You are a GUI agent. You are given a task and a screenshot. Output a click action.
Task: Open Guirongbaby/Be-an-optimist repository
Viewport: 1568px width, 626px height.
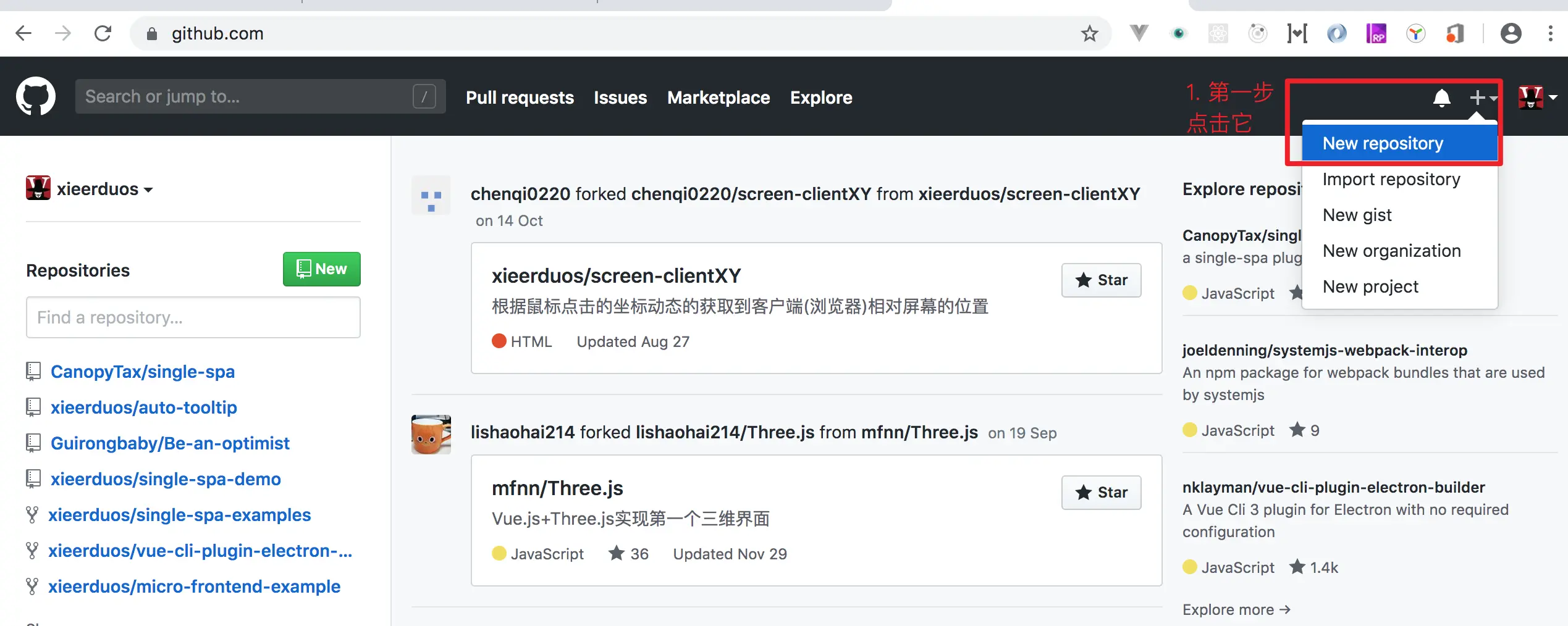(x=170, y=443)
